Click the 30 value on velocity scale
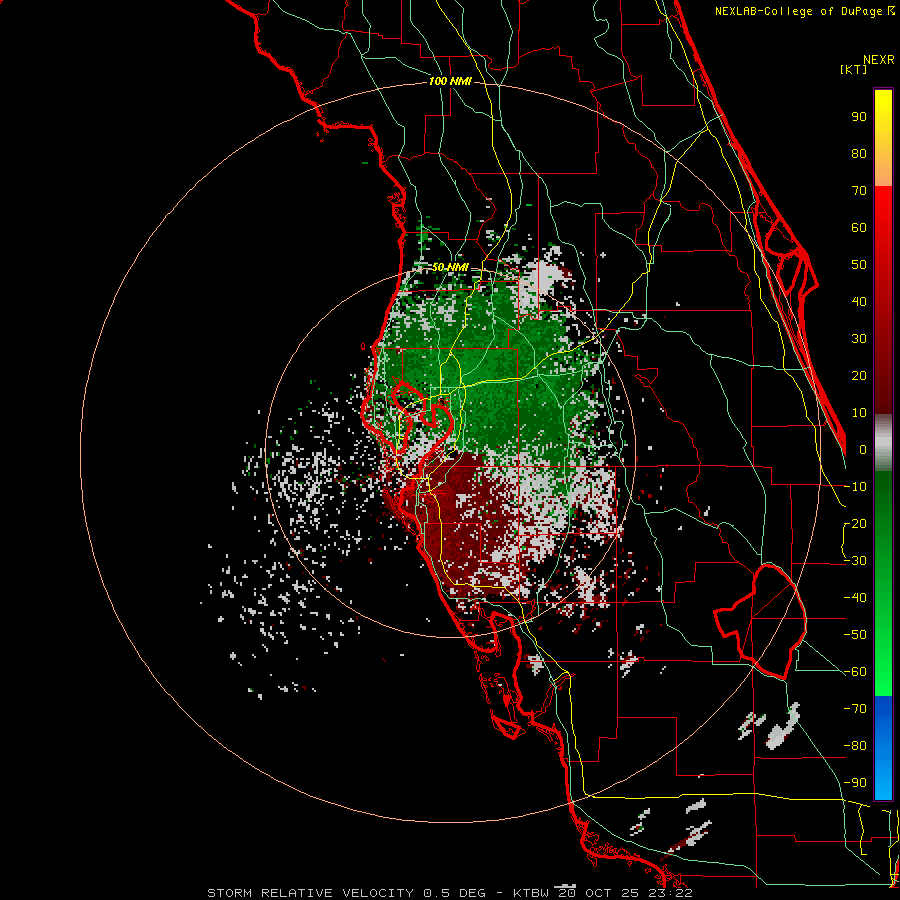900x900 pixels. point(859,339)
